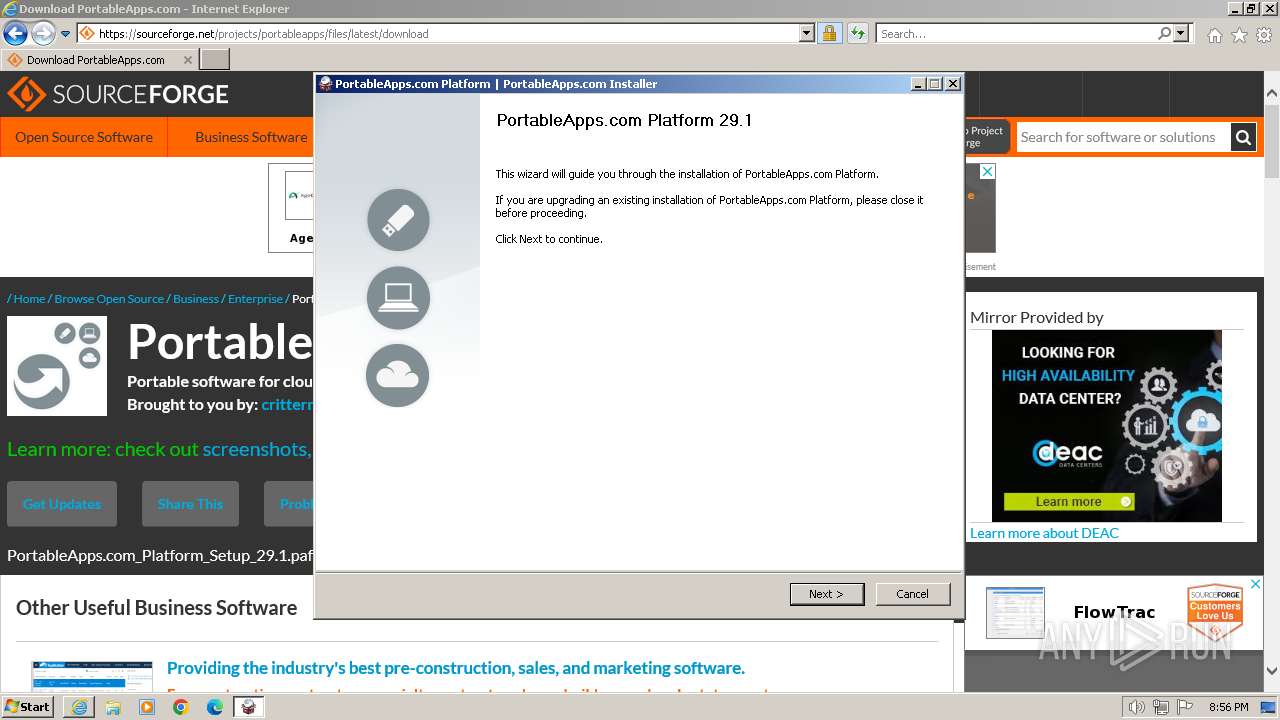Go forward in Internet Explorer
The height and width of the screenshot is (720, 1280).
43,33
